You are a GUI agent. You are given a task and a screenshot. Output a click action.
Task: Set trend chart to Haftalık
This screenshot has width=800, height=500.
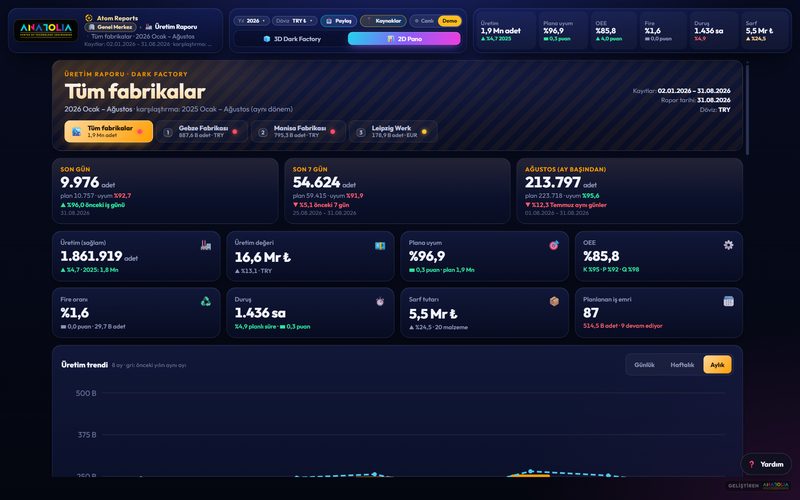click(682, 365)
